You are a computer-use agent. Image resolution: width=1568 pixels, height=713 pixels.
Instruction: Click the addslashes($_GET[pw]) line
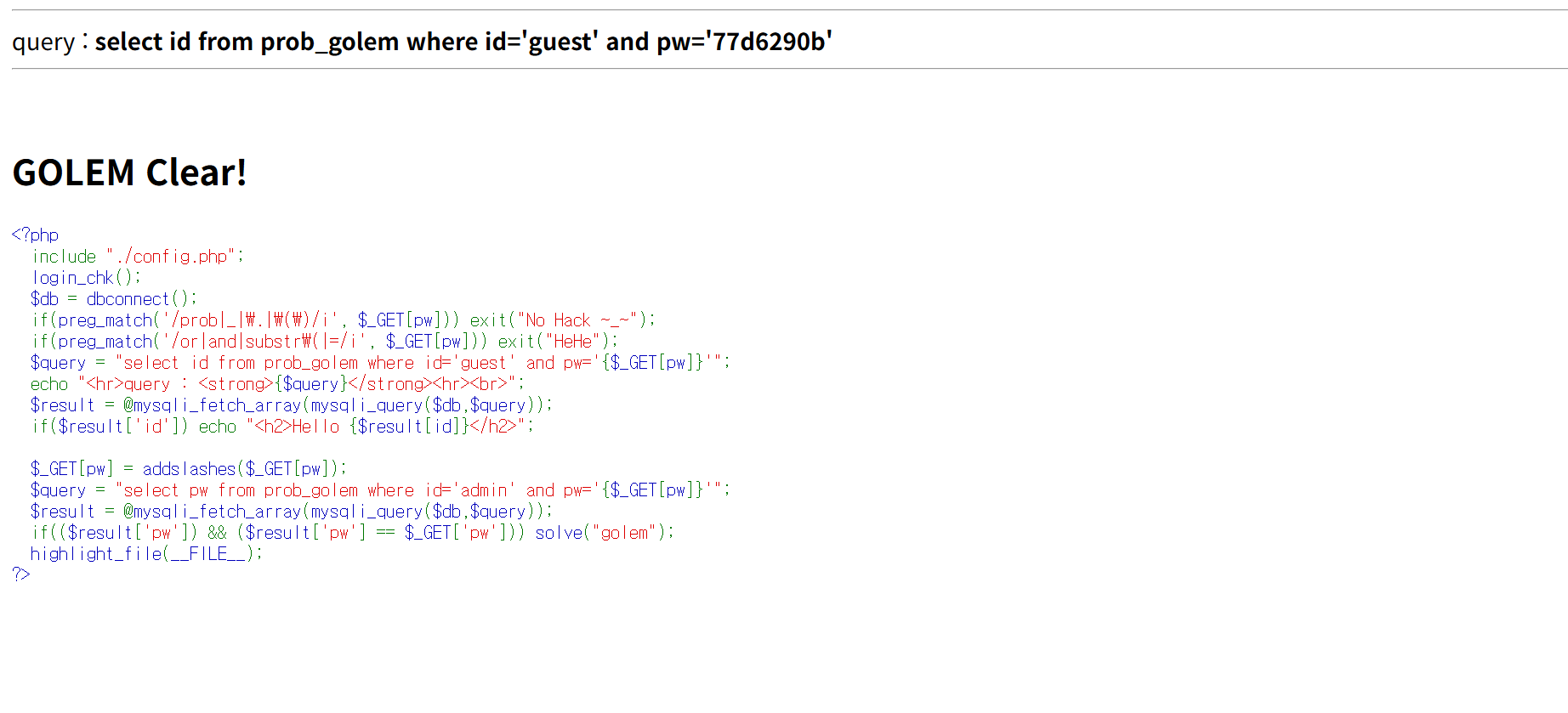pyautogui.click(x=188, y=468)
